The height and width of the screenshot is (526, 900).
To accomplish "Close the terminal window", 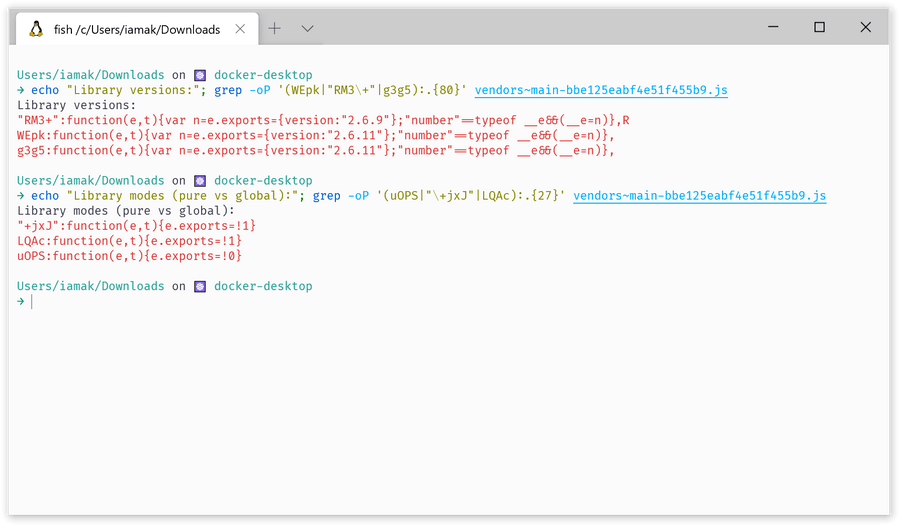I will pos(866,27).
